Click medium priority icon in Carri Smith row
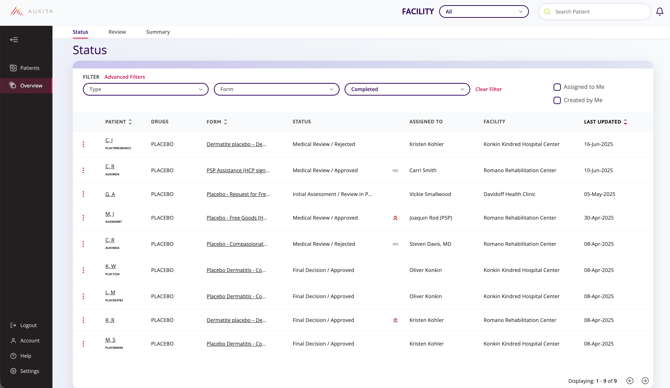The height and width of the screenshot is (388, 670). coord(395,170)
